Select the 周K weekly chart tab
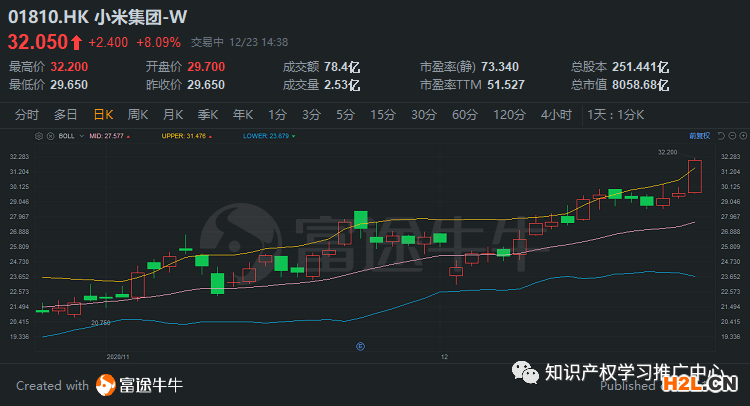The image size is (750, 406). (138, 115)
